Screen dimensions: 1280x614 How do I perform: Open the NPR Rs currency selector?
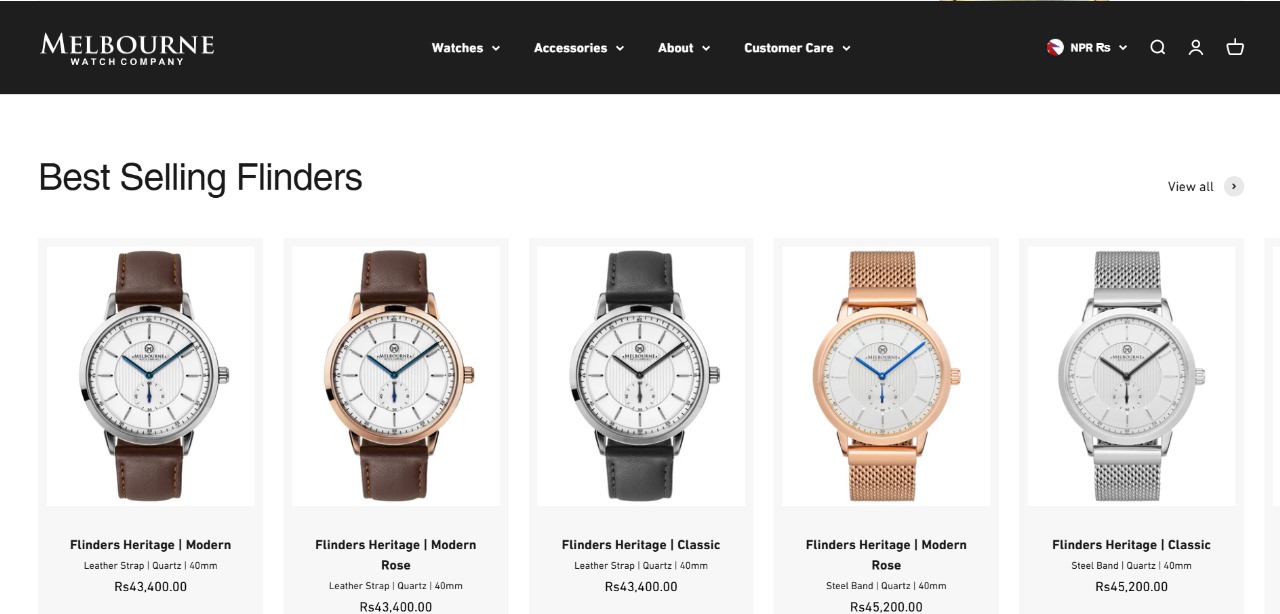[x=1087, y=47]
